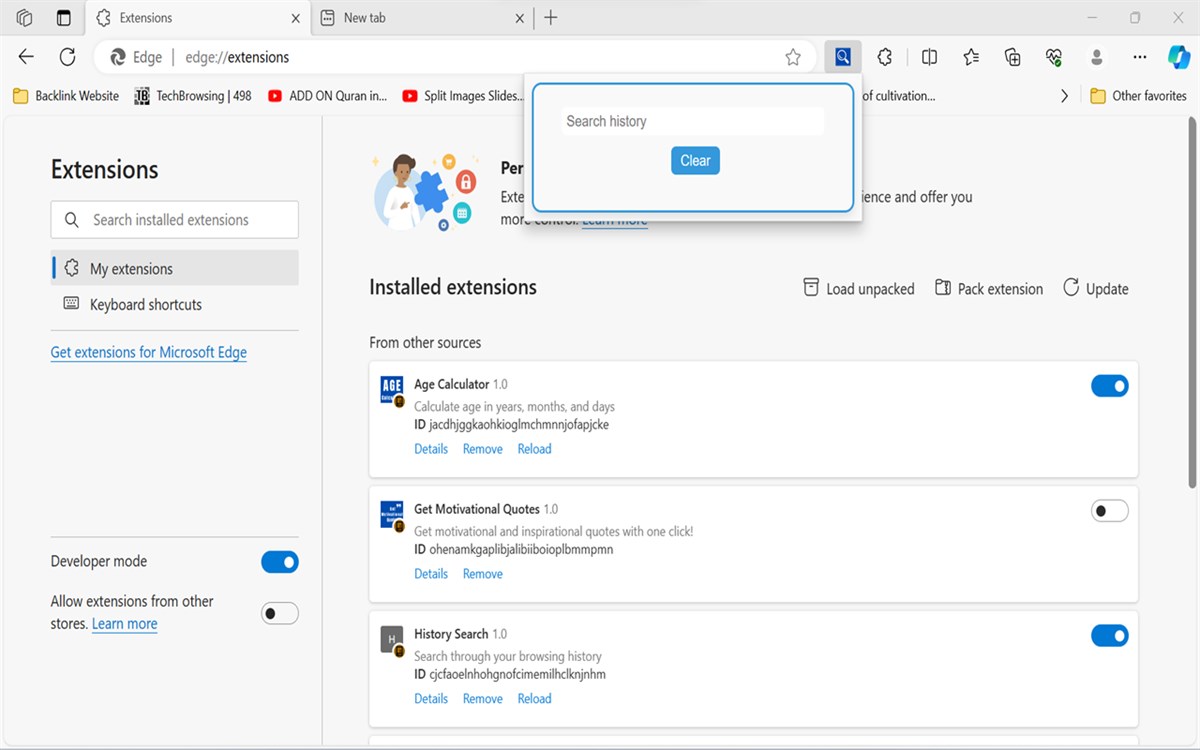This screenshot has height=750, width=1200.
Task: Open a new tab with the plus icon
Action: point(551,18)
